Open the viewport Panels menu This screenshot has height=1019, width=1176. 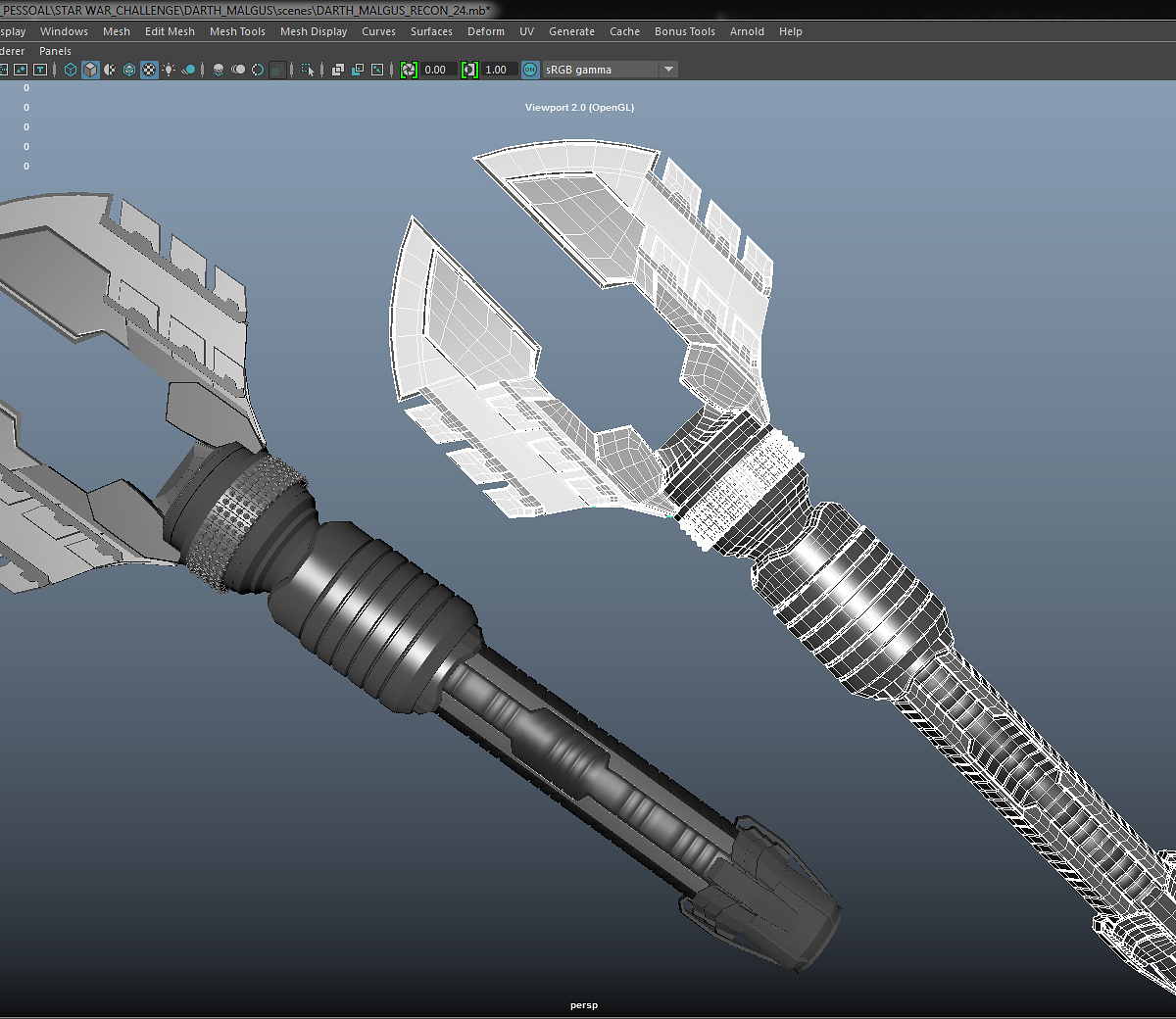point(55,51)
